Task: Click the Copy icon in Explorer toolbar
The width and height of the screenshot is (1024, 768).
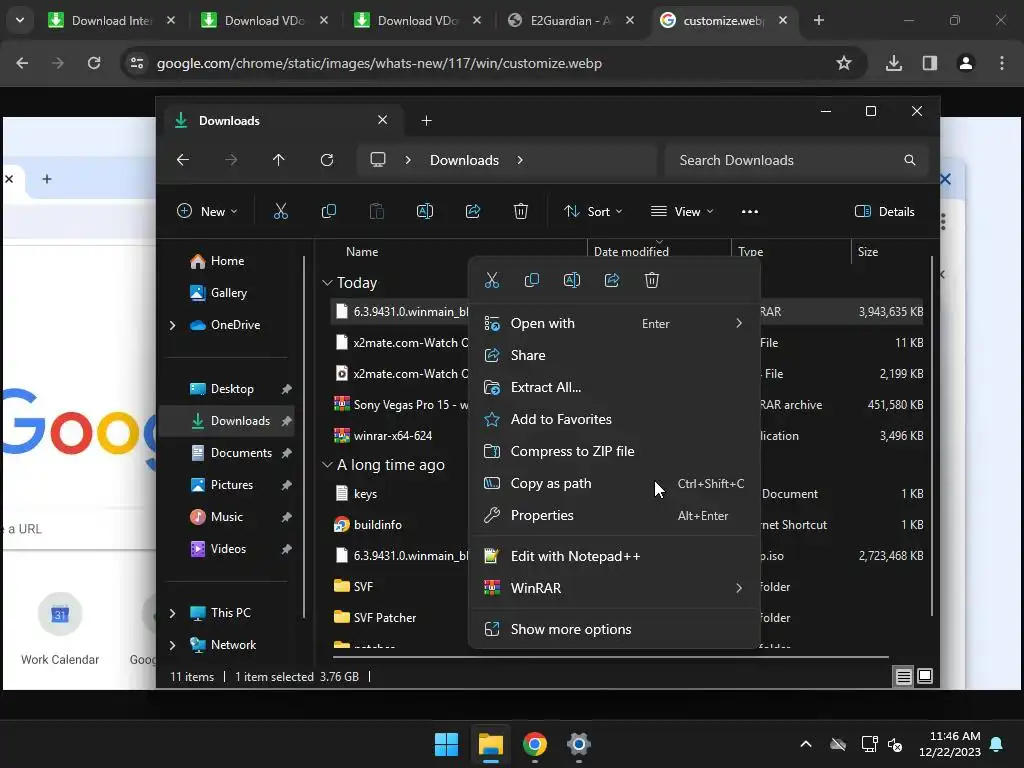Action: 328,211
